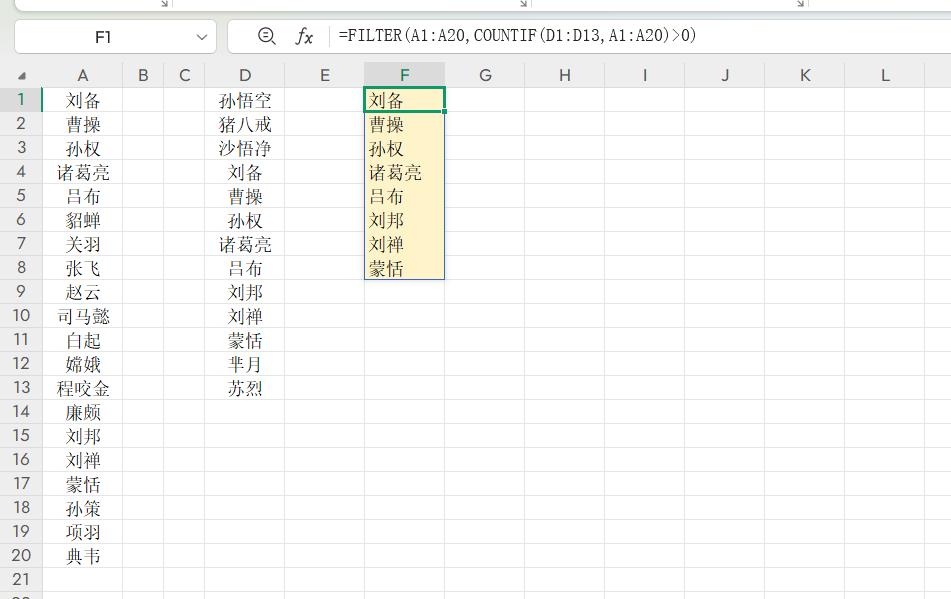Click the magnifier search icon beside fx
This screenshot has width=951, height=599.
pos(266,36)
